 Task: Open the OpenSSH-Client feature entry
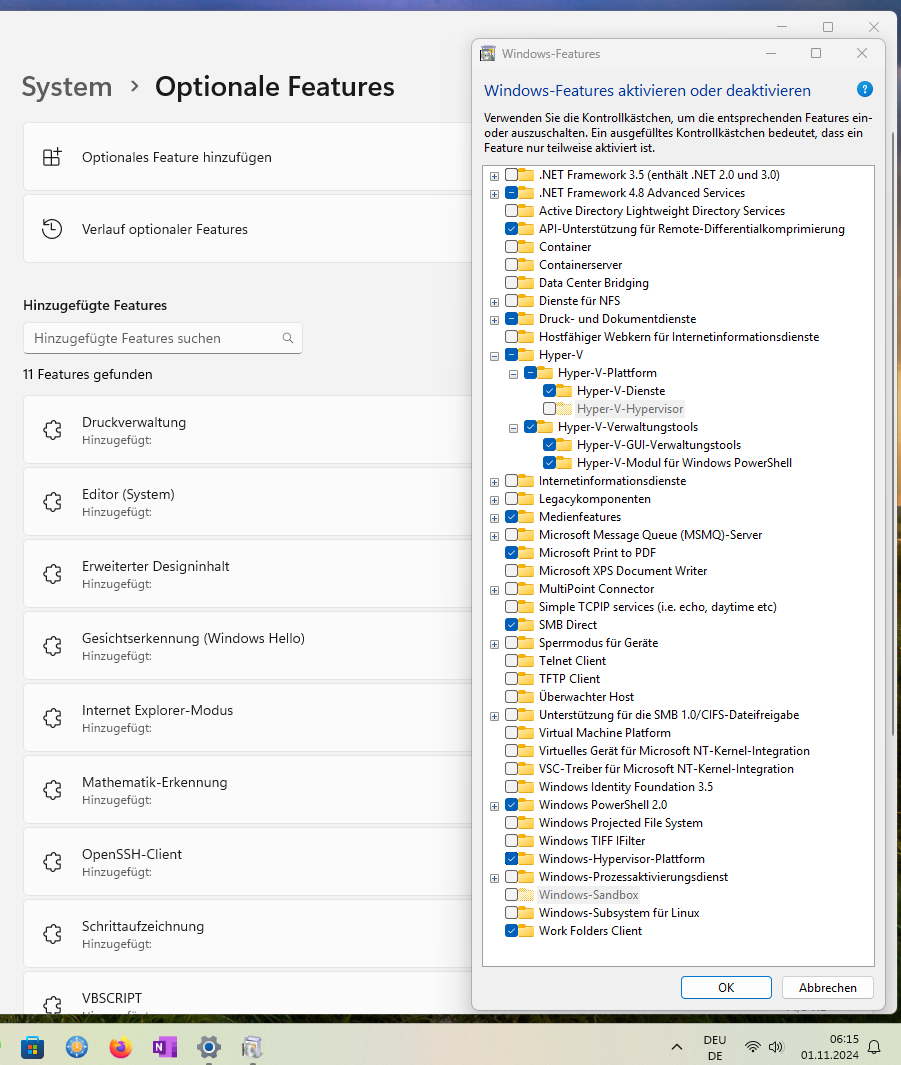[x=248, y=861]
